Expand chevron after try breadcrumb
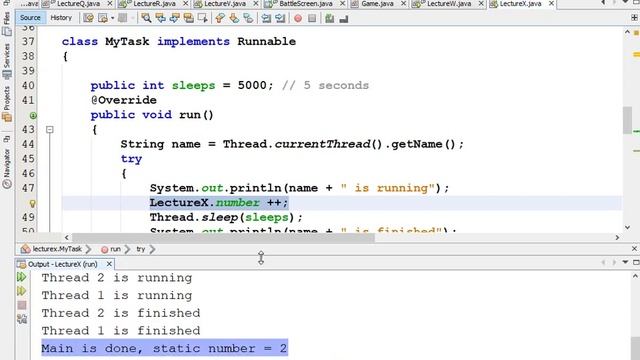Viewport: 640px width, 360px height. [152, 249]
